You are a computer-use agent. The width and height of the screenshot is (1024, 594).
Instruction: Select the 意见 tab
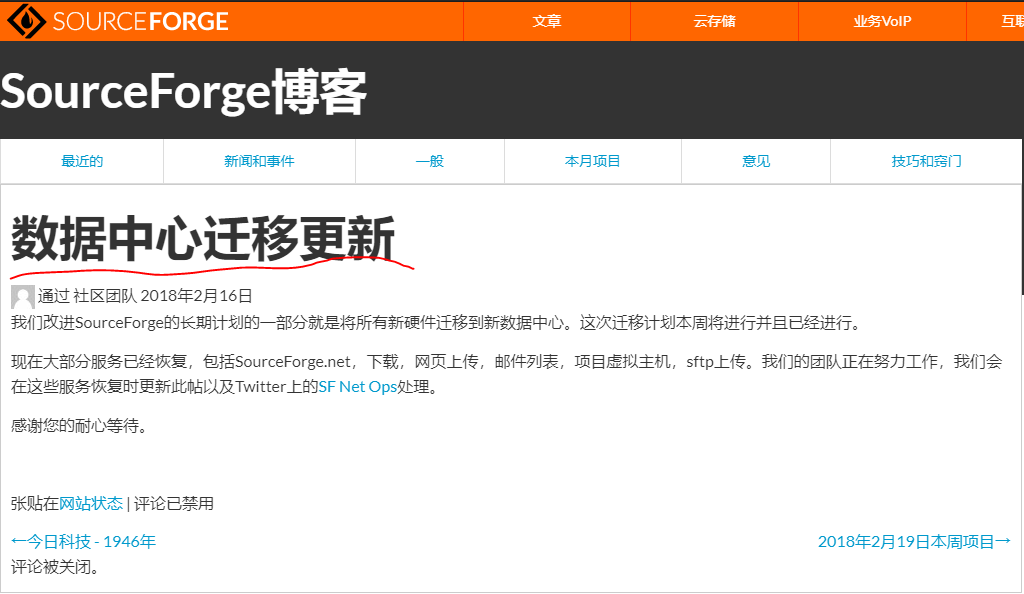pyautogui.click(x=756, y=161)
